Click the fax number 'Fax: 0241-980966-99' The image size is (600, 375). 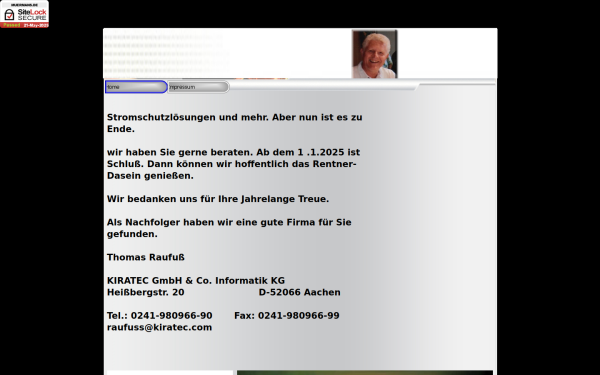tap(287, 316)
